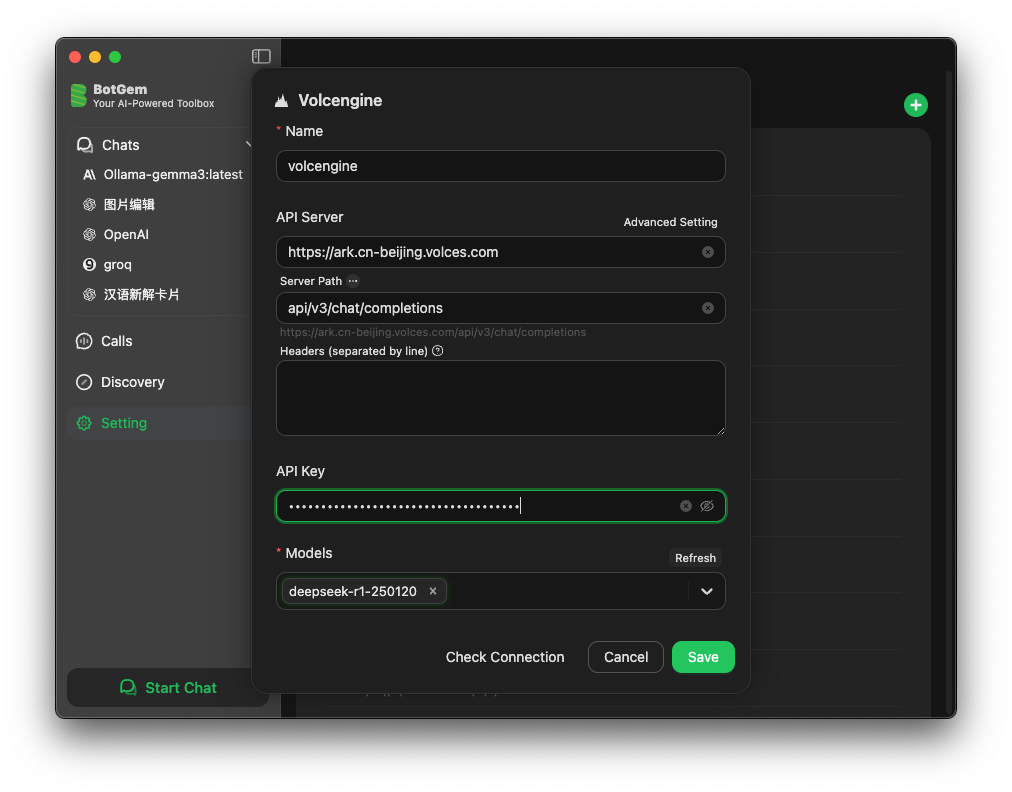1012x792 pixels.
Task: Click the 汉语新解卡片 chat icon
Action: [89, 294]
